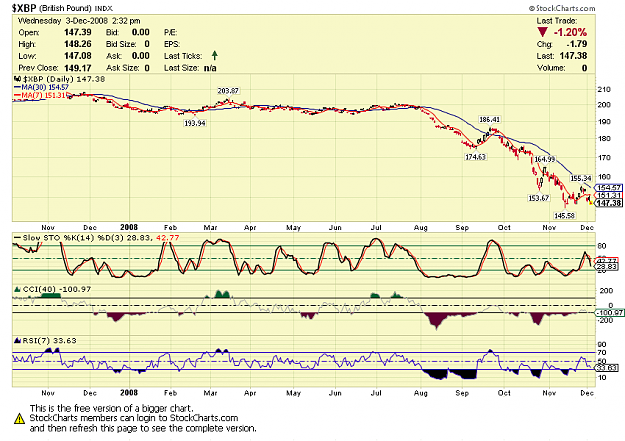Image resolution: width=625 pixels, height=441 pixels.
Task: Click the CCI(40) indicator area icon
Action: click(x=18, y=289)
